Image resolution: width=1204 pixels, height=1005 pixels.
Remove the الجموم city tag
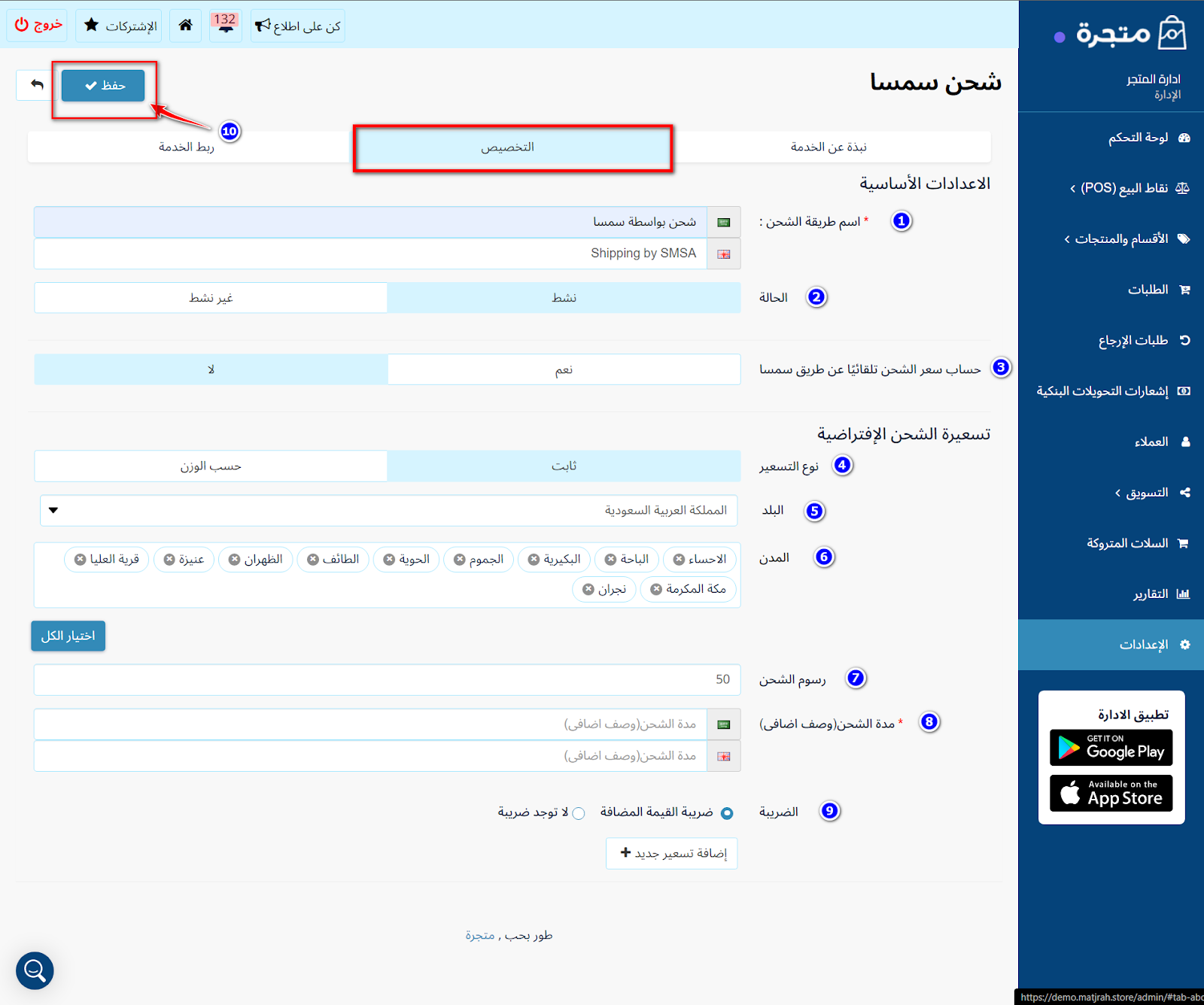(x=460, y=560)
